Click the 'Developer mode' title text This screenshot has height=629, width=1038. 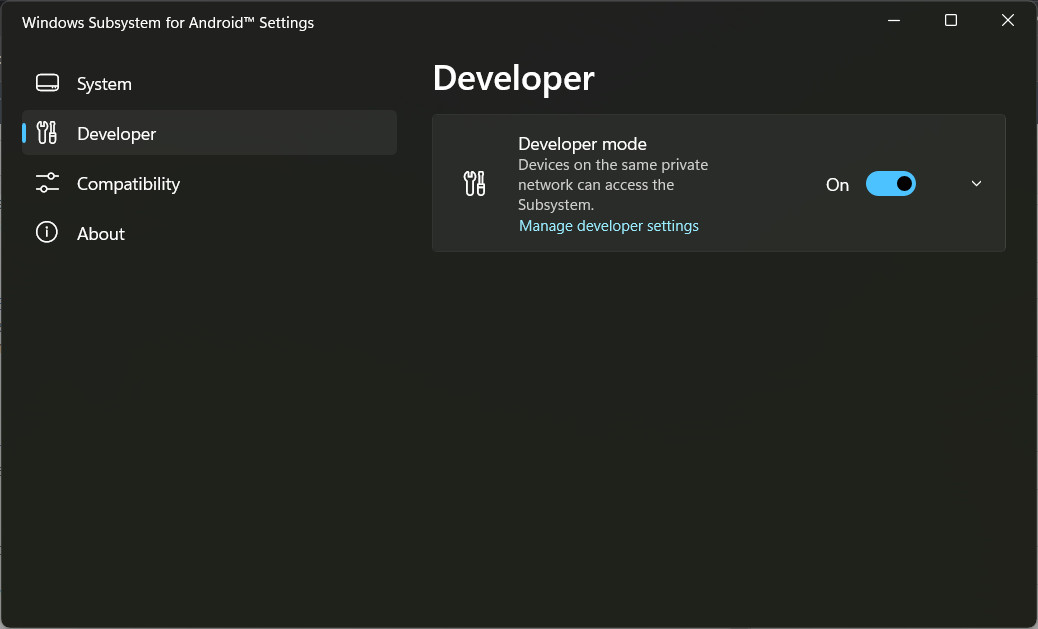click(x=582, y=144)
